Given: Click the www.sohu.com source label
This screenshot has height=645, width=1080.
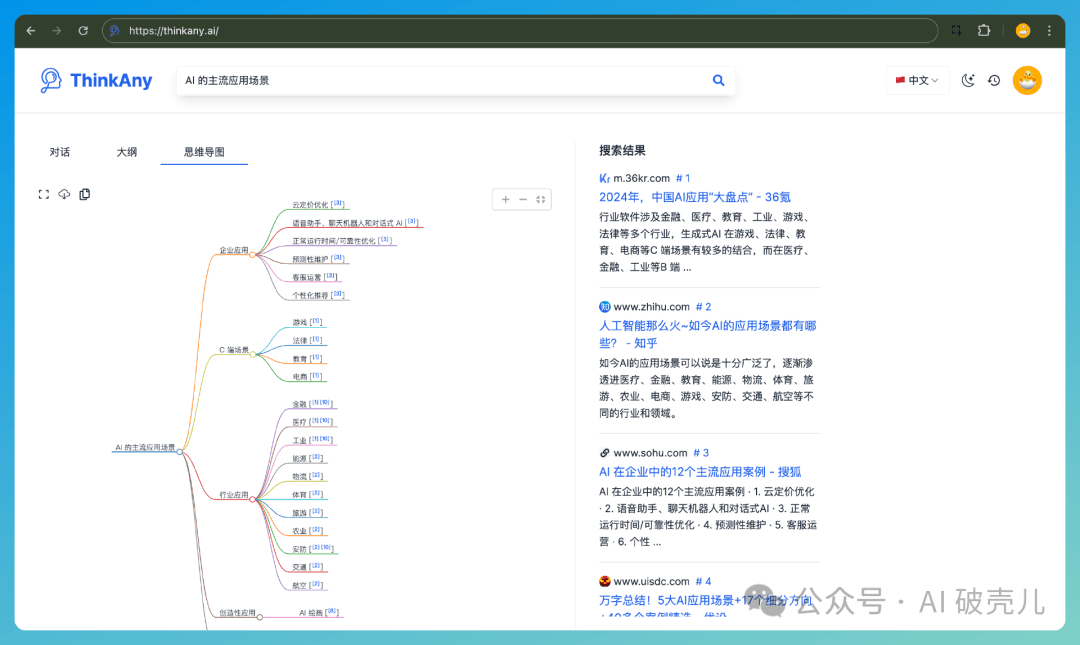Looking at the screenshot, I should click(650, 453).
